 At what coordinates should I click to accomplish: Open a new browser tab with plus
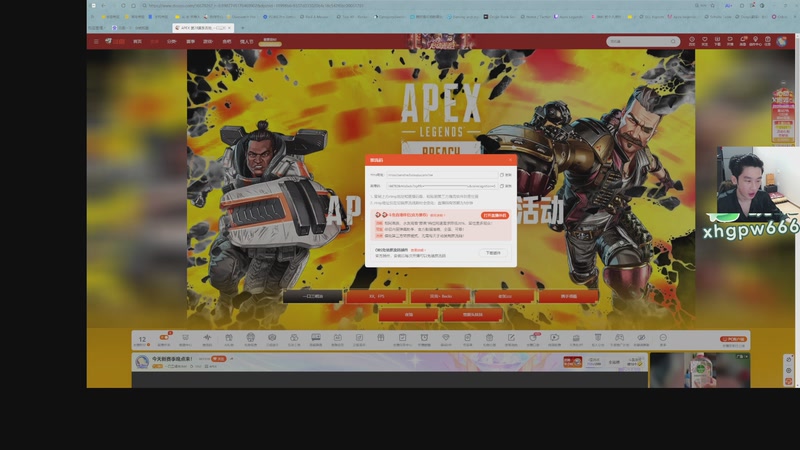(x=242, y=28)
